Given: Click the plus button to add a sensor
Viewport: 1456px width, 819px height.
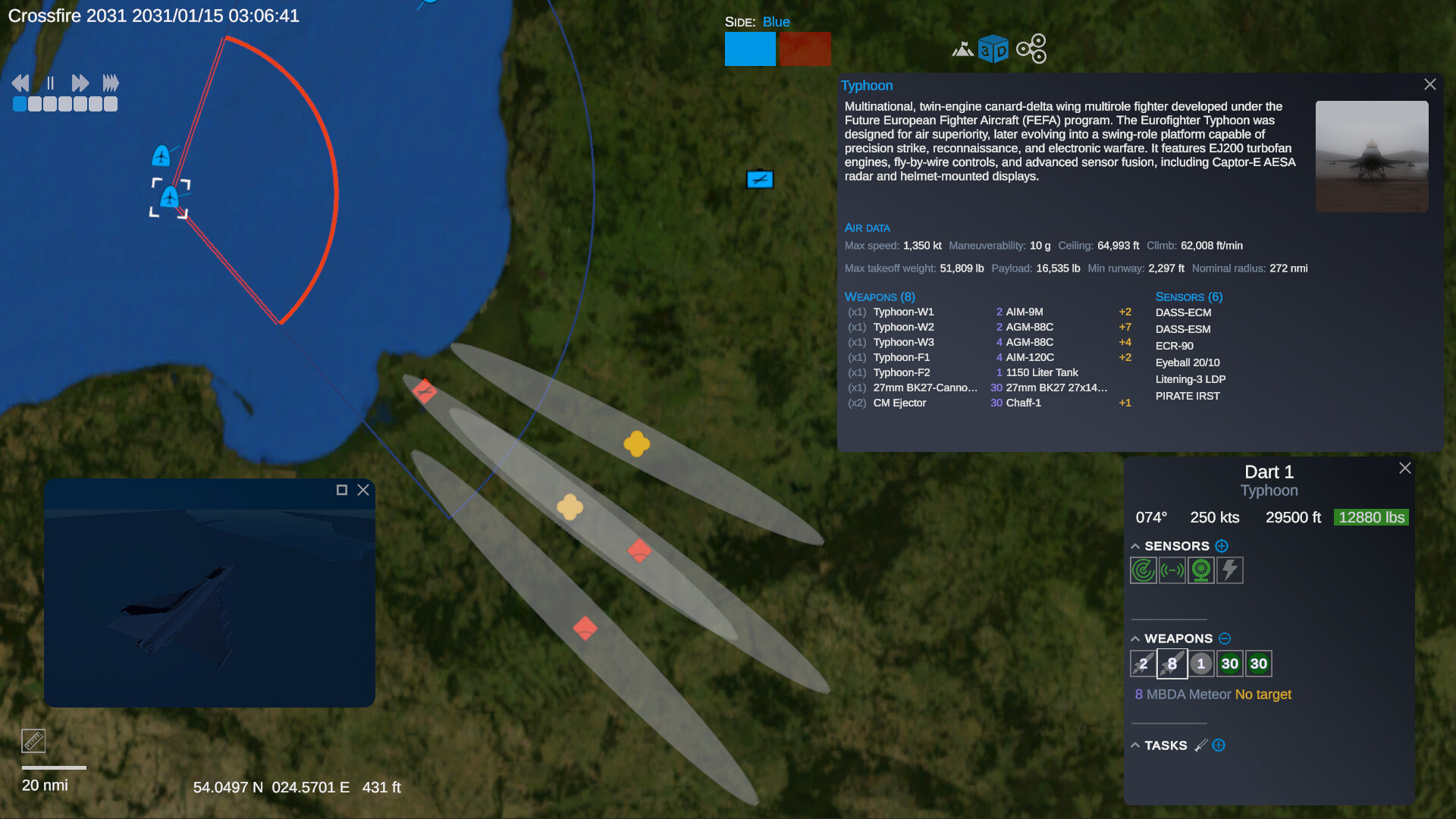Looking at the screenshot, I should [1222, 545].
